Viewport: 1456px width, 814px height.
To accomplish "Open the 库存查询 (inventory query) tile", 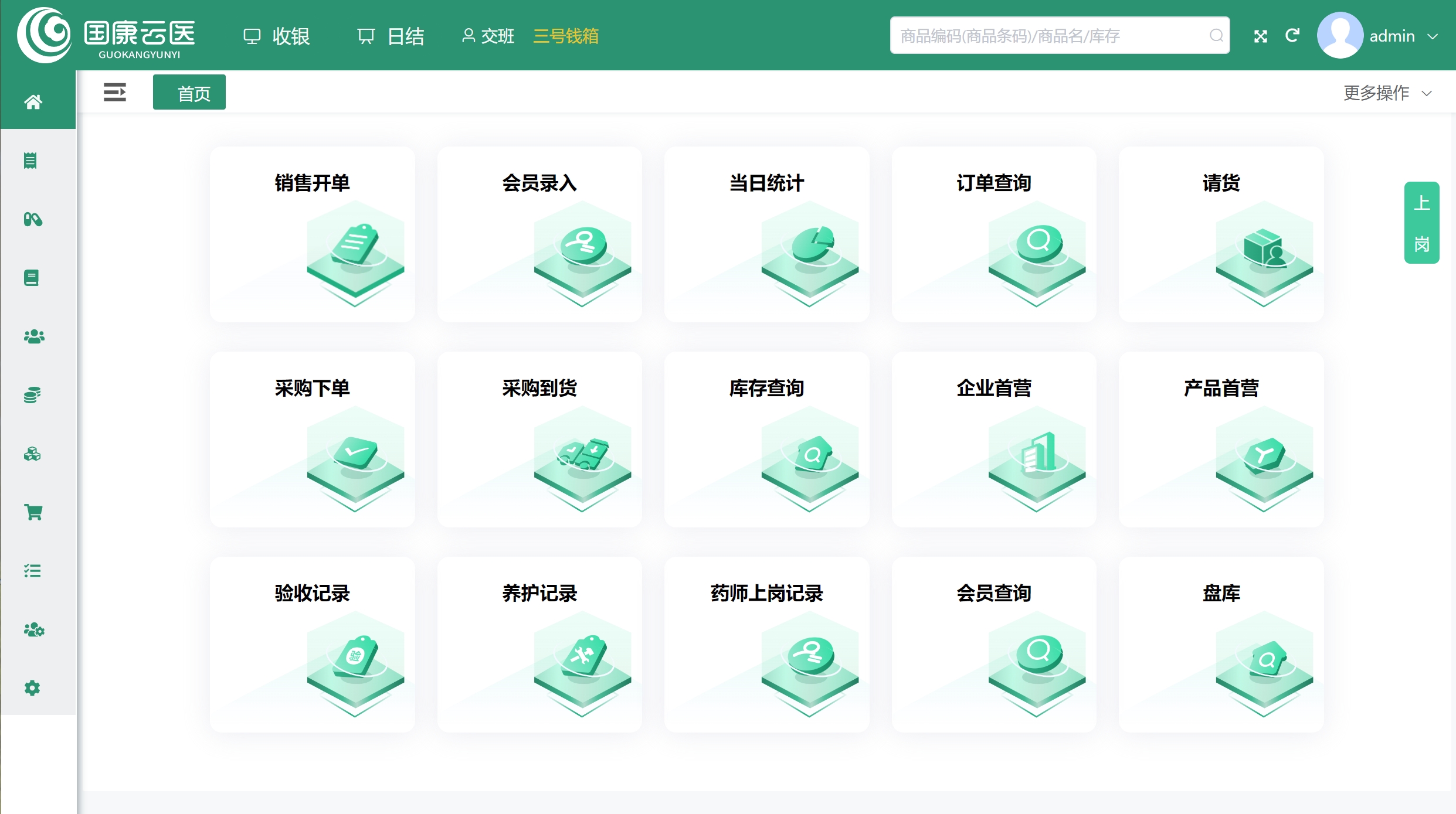I will point(766,440).
